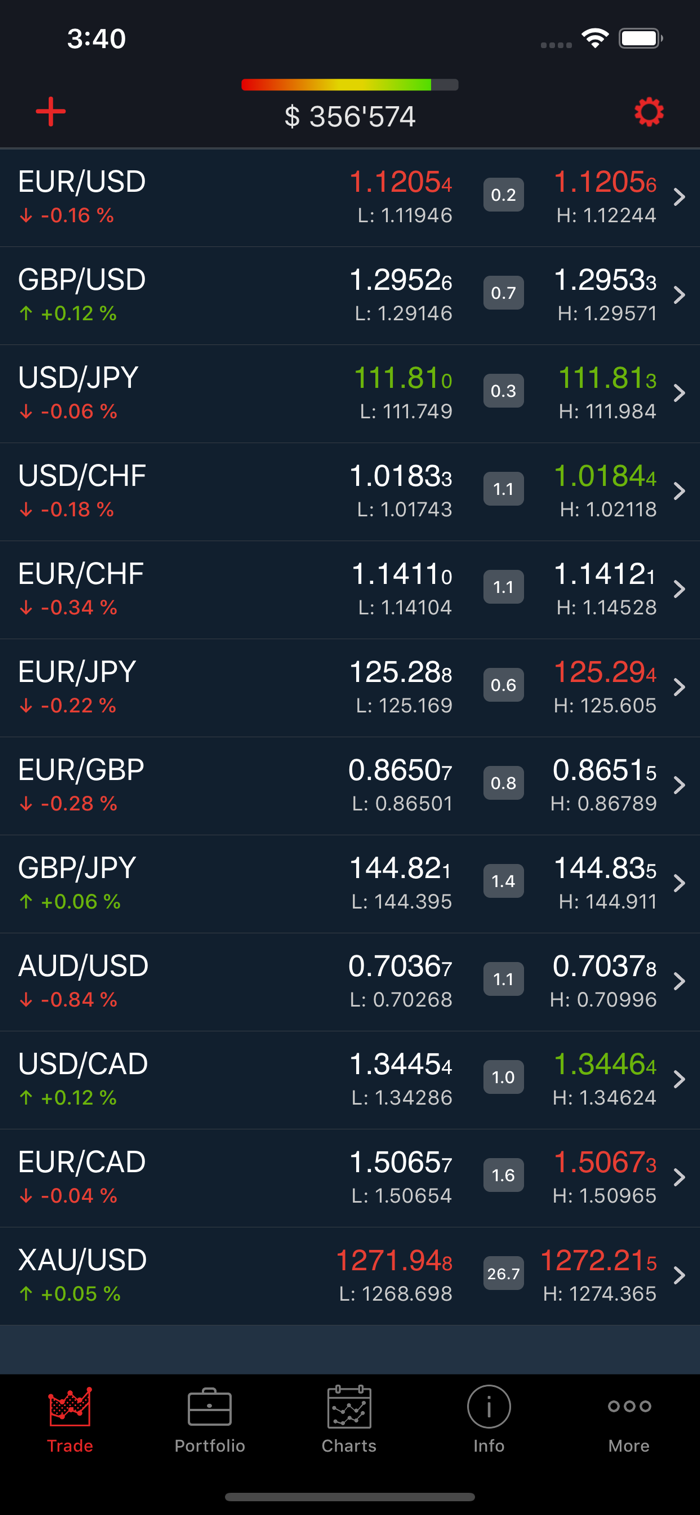This screenshot has height=1515, width=700.
Task: Expand EUR/USD row with chevron
Action: [x=680, y=197]
